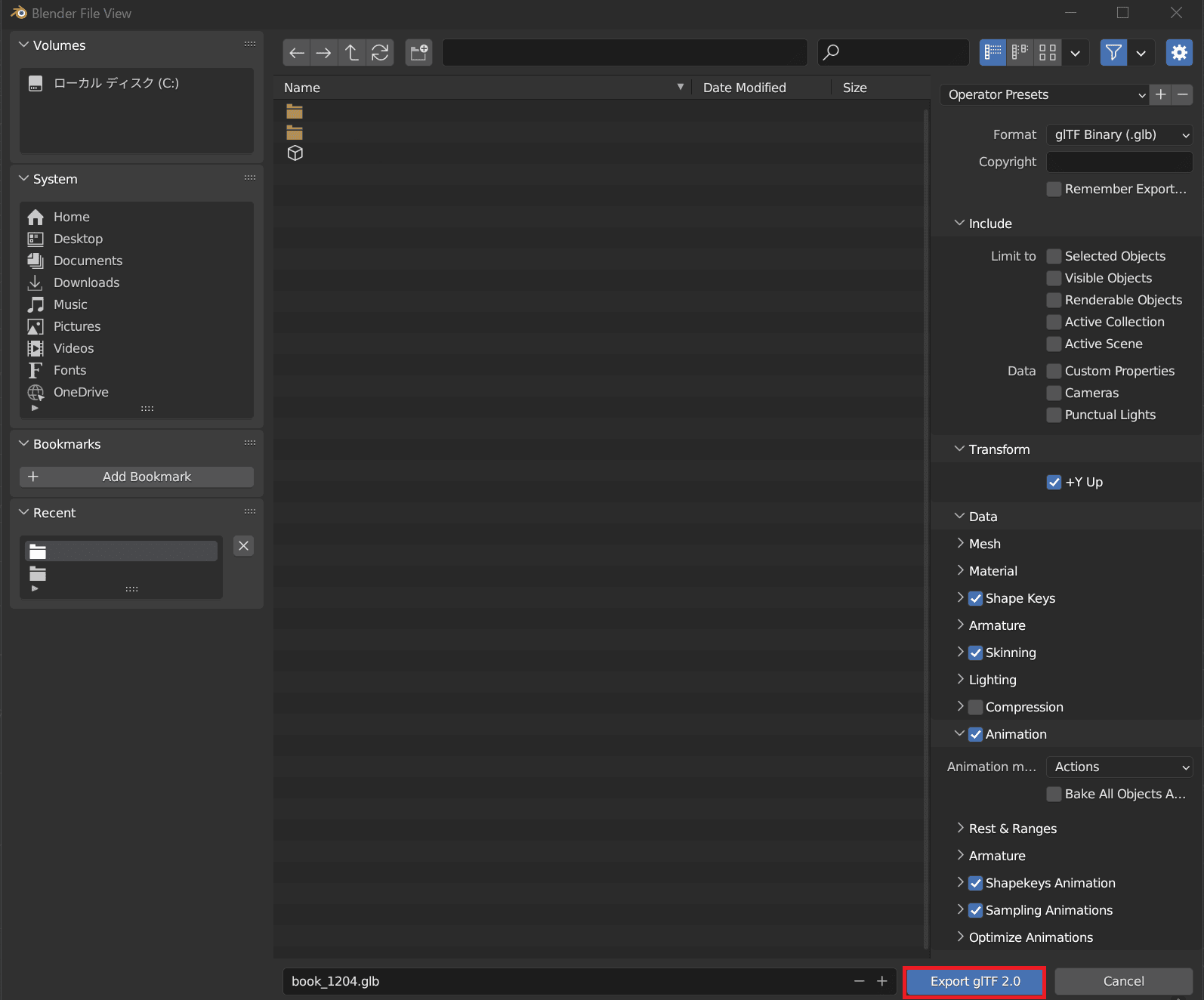Remove the recent folder using the X button
This screenshot has width=1204, height=1000.
pos(243,546)
